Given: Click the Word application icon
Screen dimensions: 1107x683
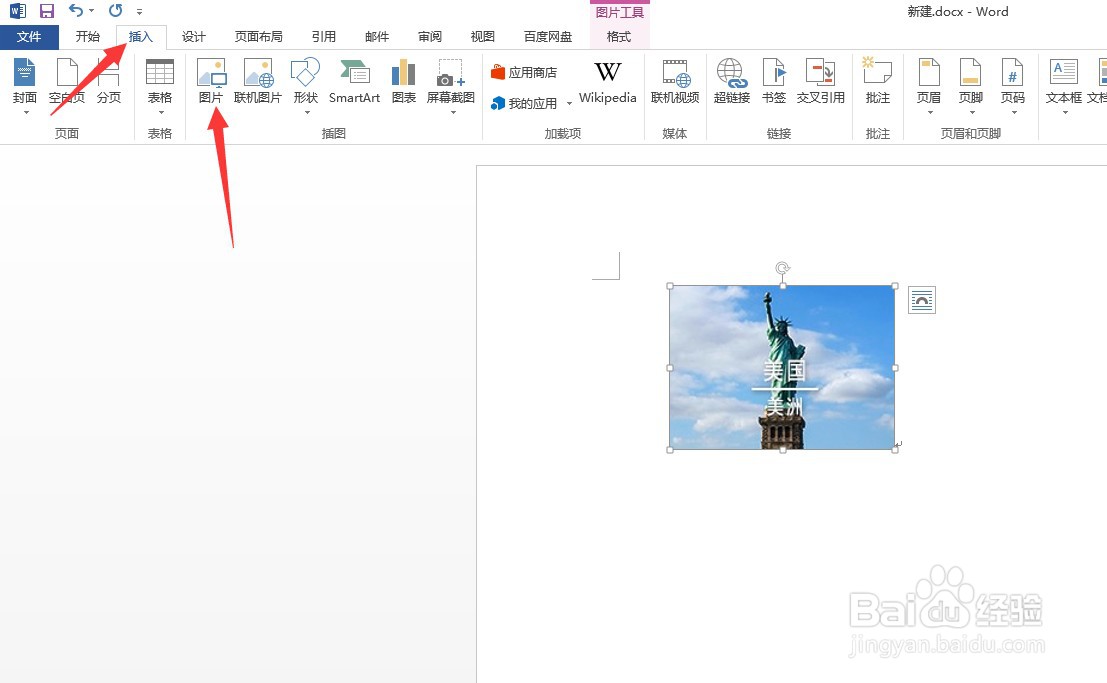Looking at the screenshot, I should pyautogui.click(x=18, y=11).
